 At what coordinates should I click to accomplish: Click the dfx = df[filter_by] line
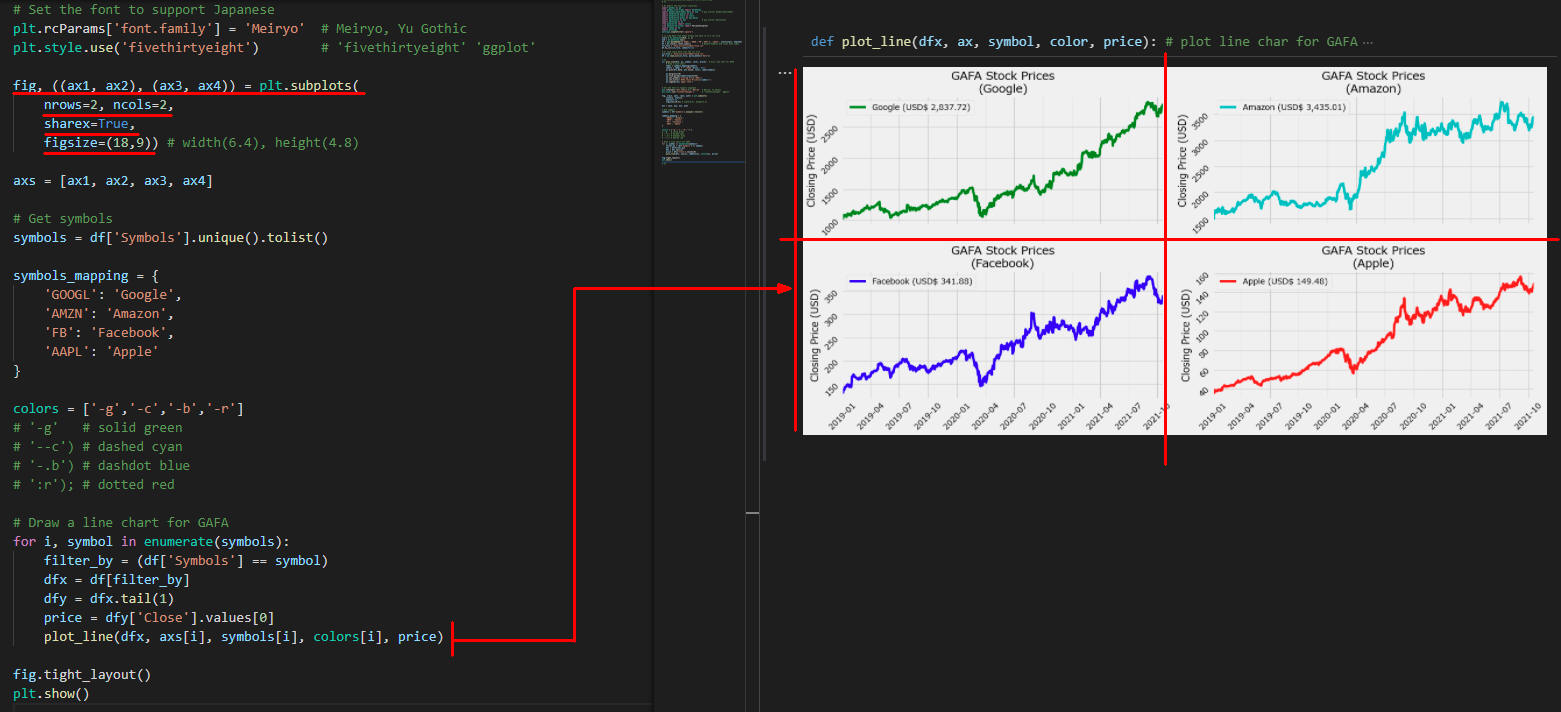coord(117,579)
